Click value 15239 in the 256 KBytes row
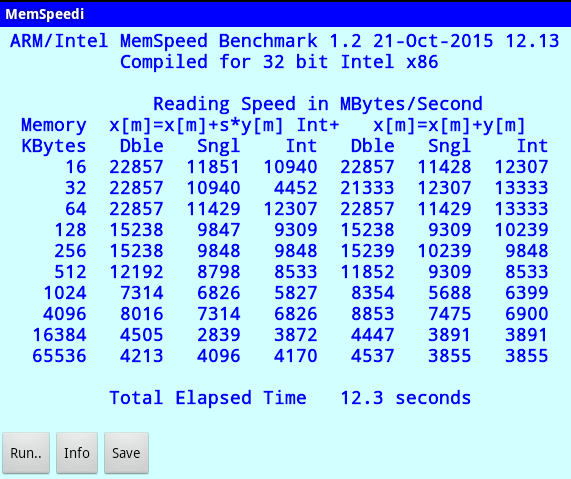The width and height of the screenshot is (571, 479). 367,251
